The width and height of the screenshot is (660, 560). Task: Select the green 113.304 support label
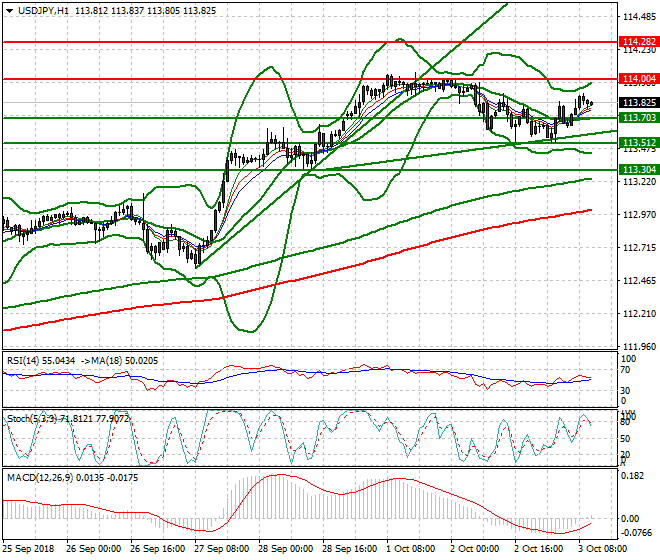pos(639,170)
